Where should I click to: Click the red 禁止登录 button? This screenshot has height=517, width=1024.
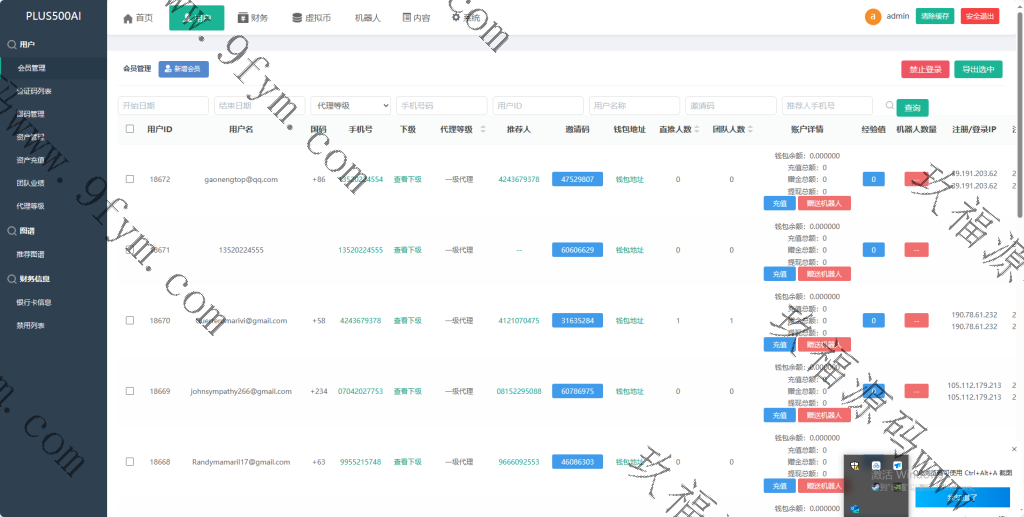[924, 70]
